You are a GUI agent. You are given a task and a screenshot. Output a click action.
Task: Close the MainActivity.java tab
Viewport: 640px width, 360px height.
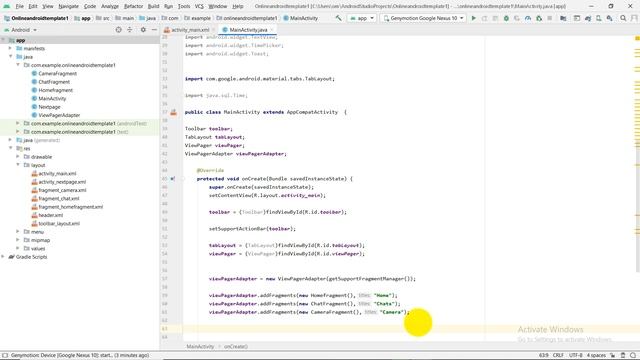(272, 30)
